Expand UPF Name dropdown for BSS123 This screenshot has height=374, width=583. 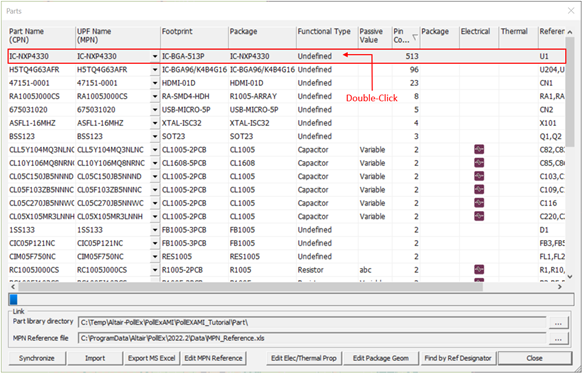pyautogui.click(x=155, y=136)
